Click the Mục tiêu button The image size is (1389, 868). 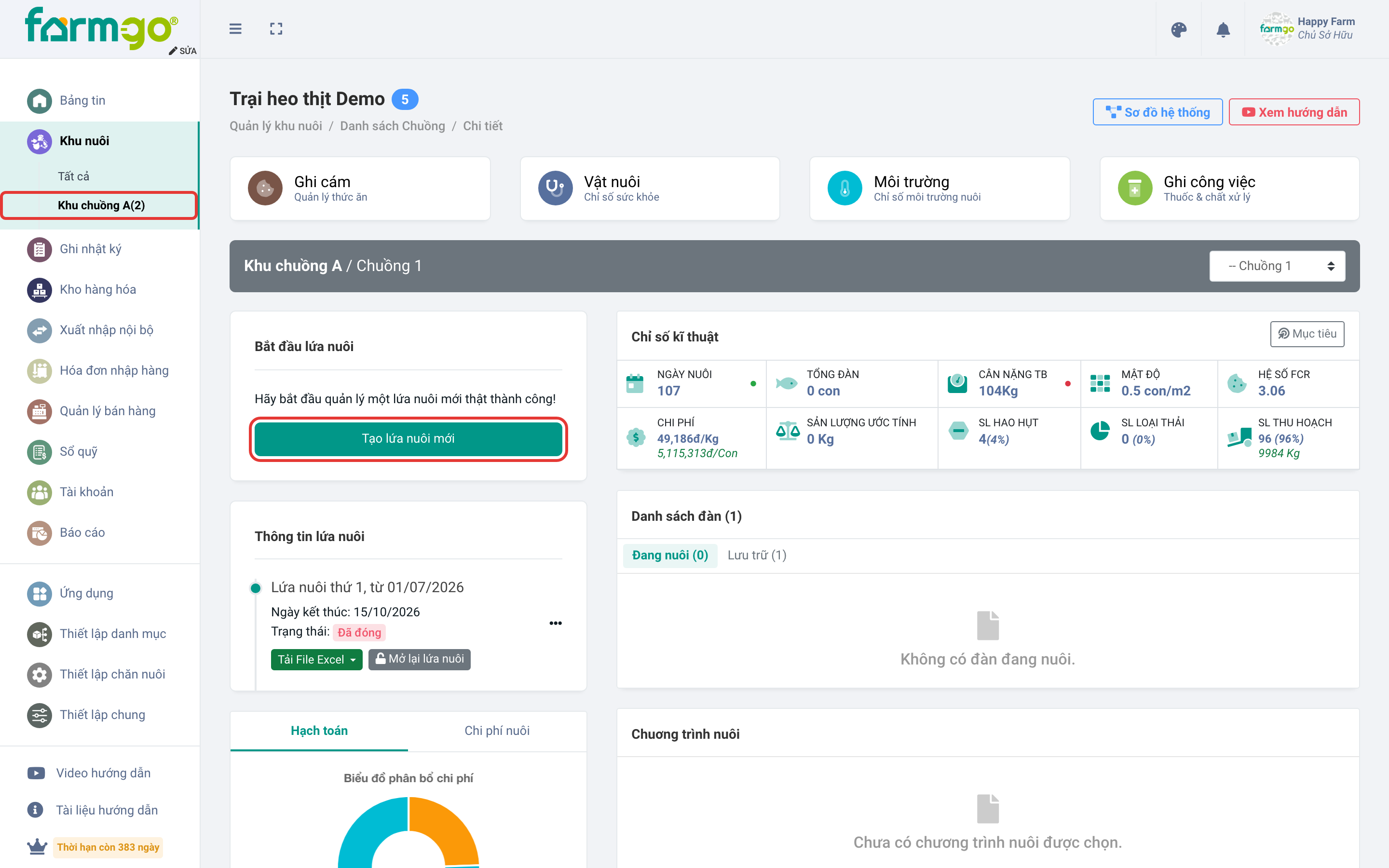click(x=1307, y=334)
